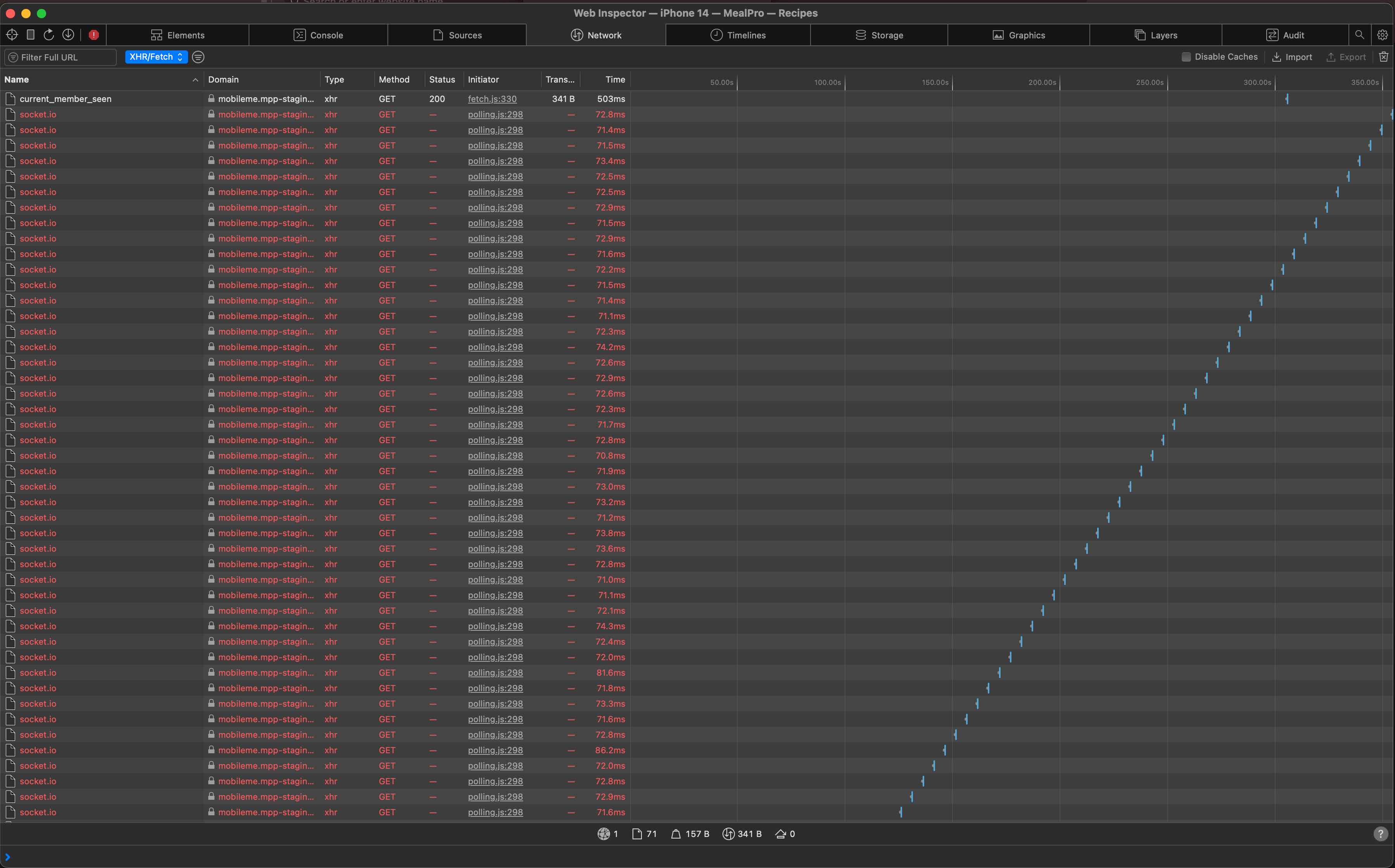Click waterfall marker for the 86.2ms request
The width and height of the screenshot is (1395, 868).
945,750
